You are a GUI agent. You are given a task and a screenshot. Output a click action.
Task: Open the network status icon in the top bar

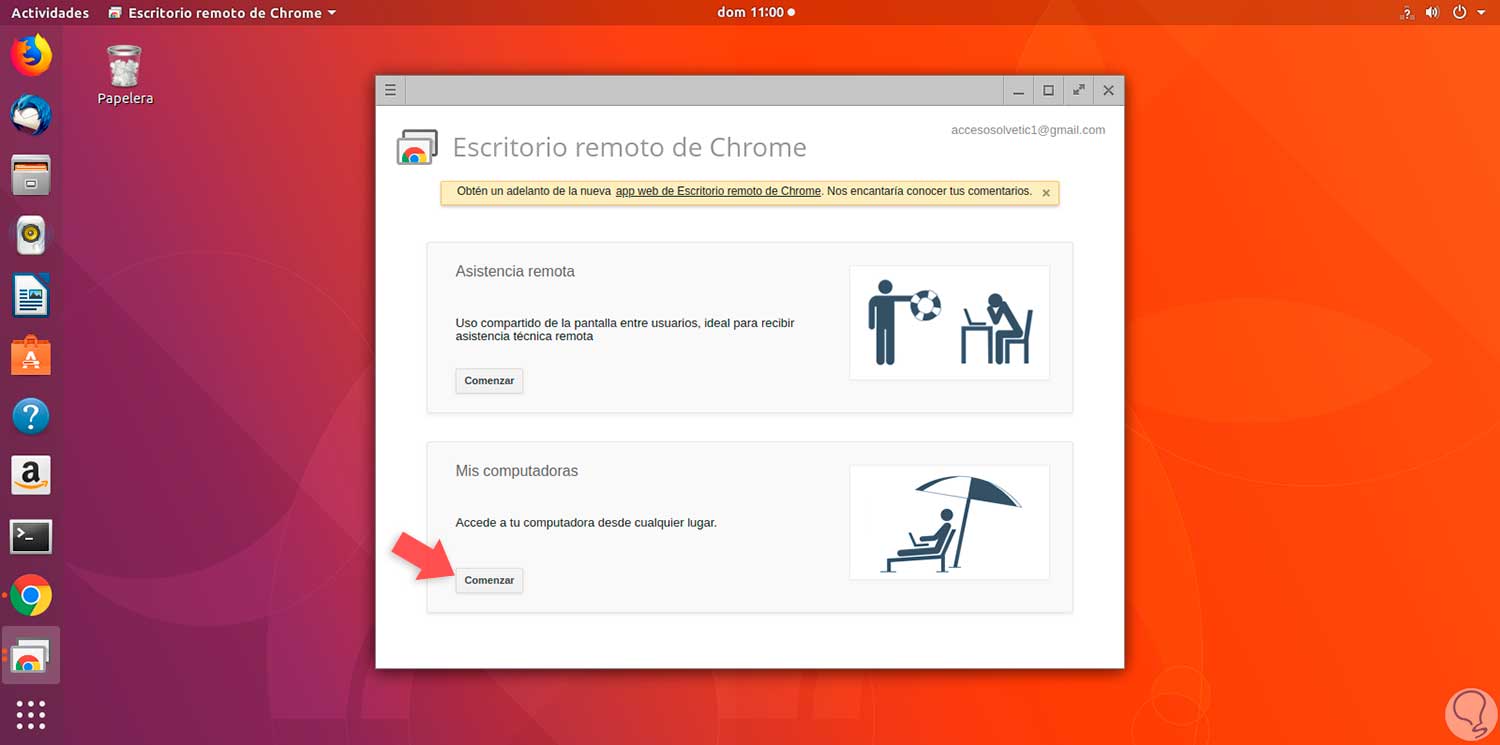[1408, 13]
